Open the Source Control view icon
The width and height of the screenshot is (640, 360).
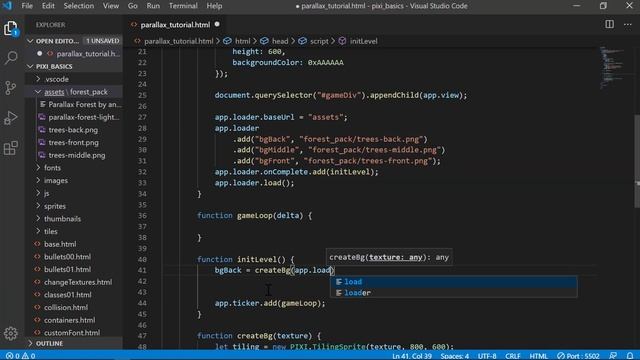(11, 88)
